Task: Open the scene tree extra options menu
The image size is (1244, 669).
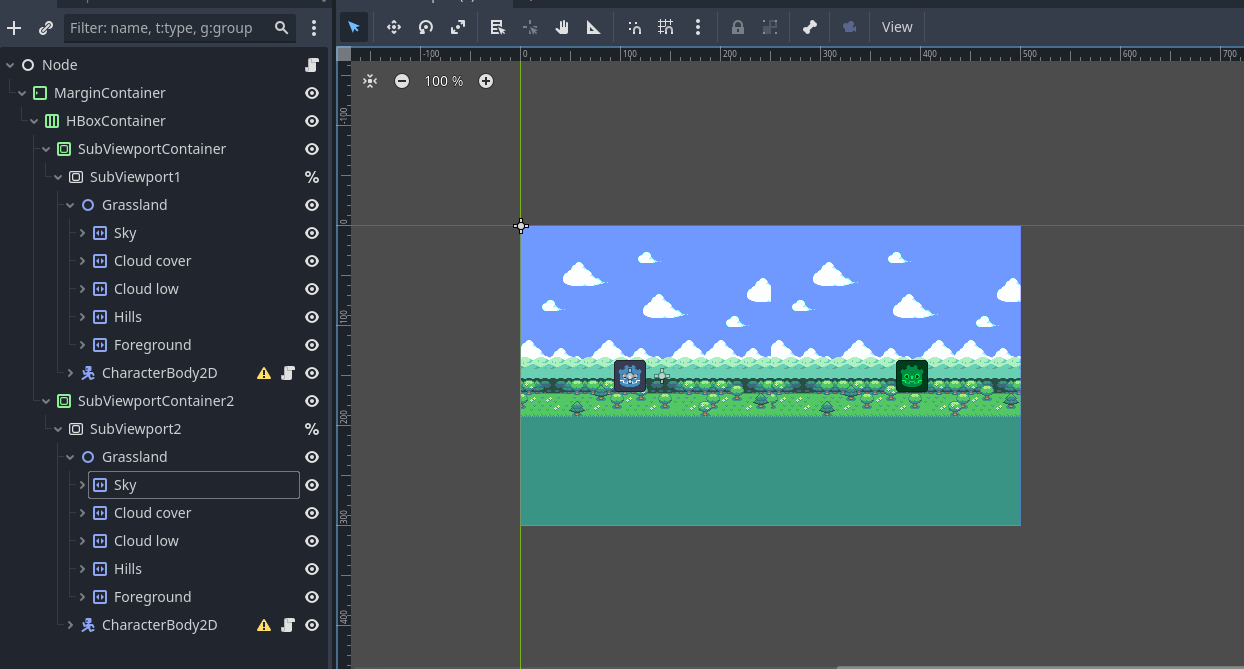Action: coord(314,27)
